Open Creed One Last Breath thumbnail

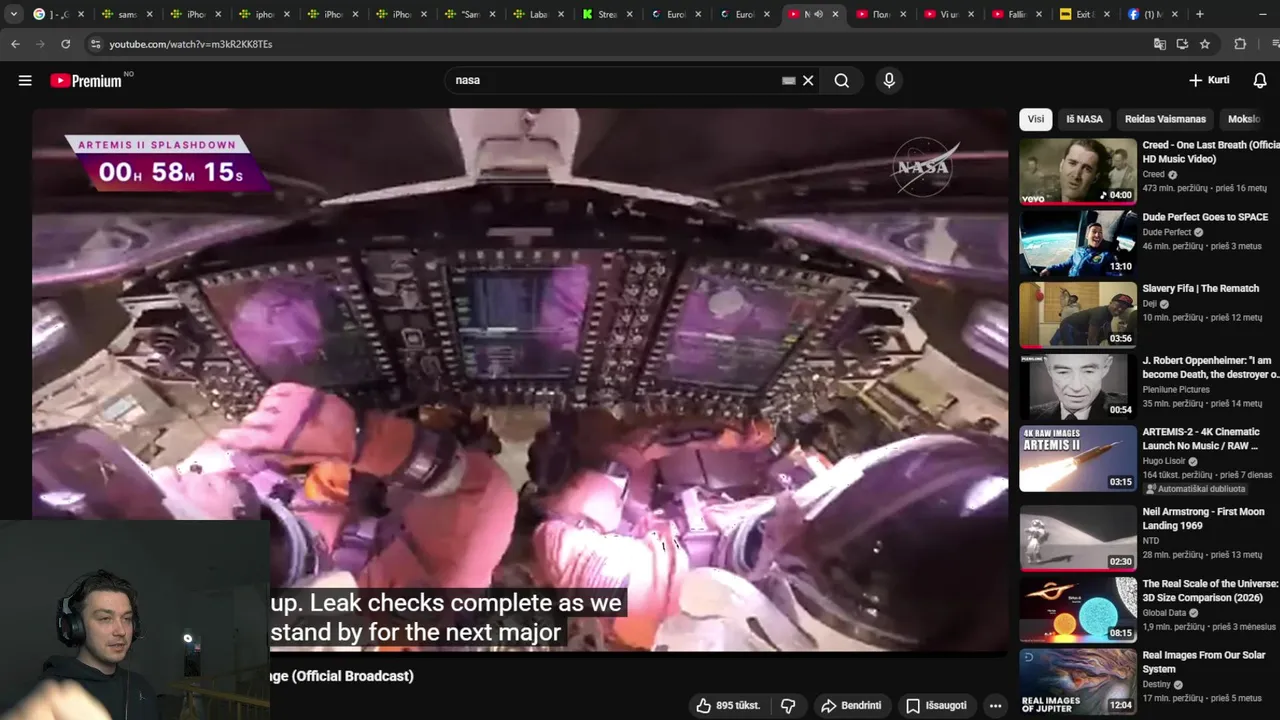tap(1078, 171)
